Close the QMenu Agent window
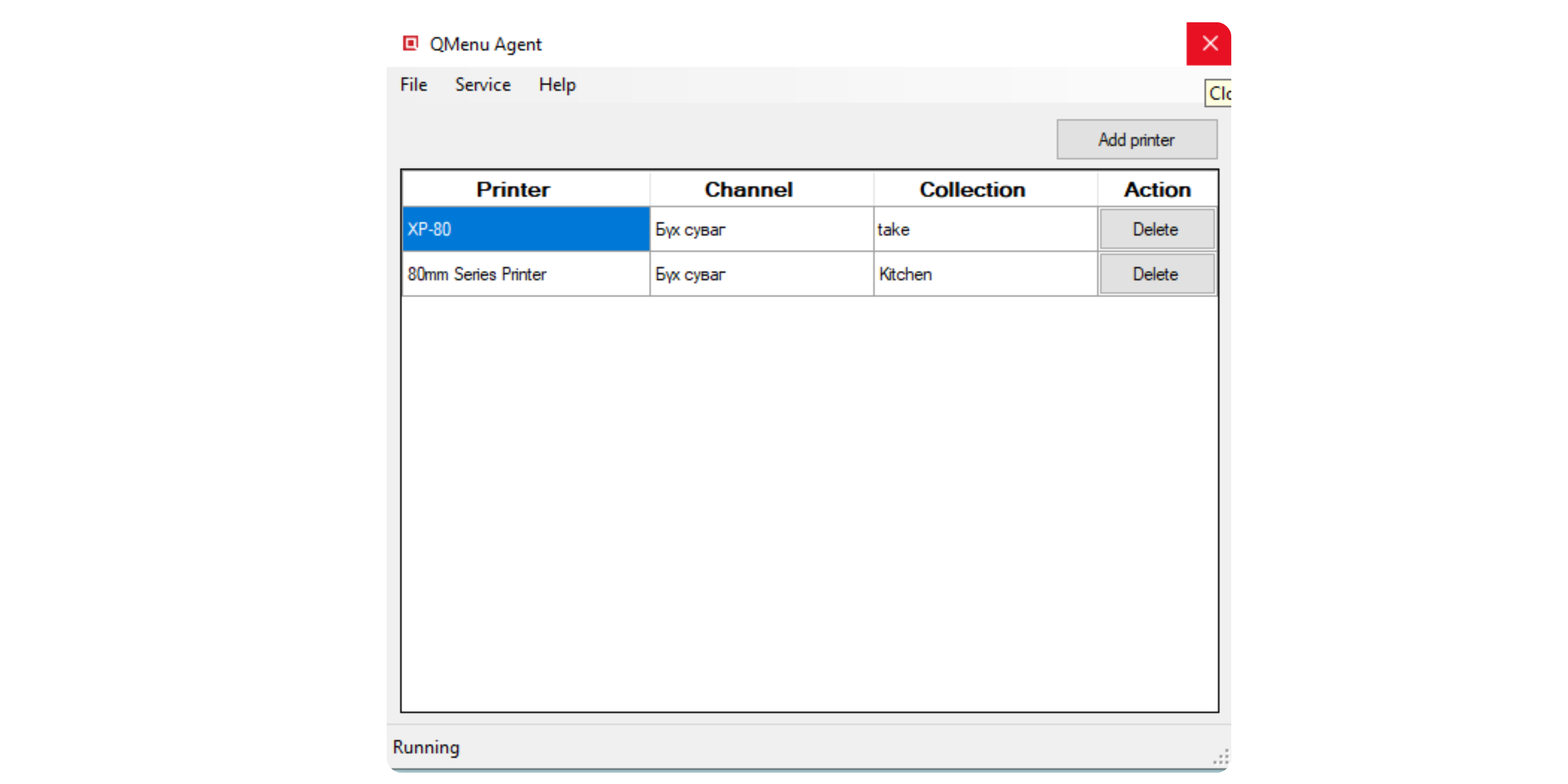This screenshot has height=784, width=1568. pos(1209,43)
